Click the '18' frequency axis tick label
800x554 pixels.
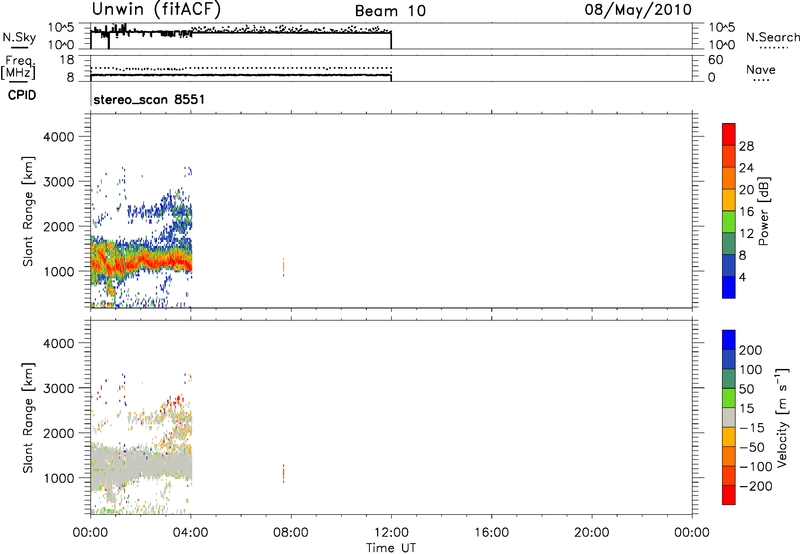click(67, 60)
